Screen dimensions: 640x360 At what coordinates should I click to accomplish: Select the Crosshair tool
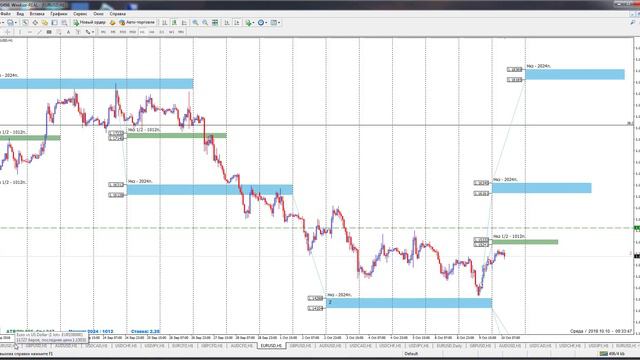(8, 32)
